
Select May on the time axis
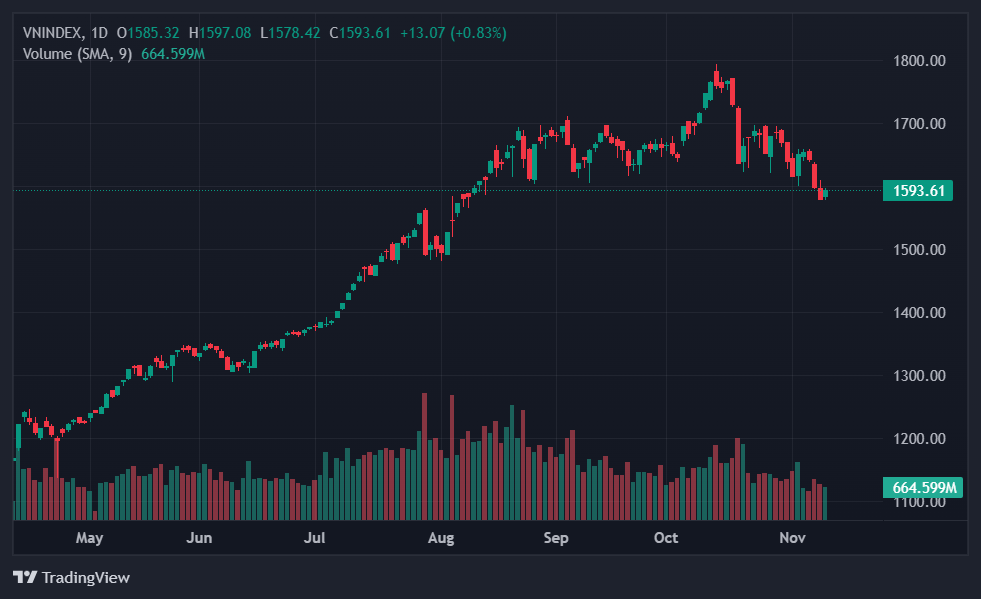tap(89, 538)
